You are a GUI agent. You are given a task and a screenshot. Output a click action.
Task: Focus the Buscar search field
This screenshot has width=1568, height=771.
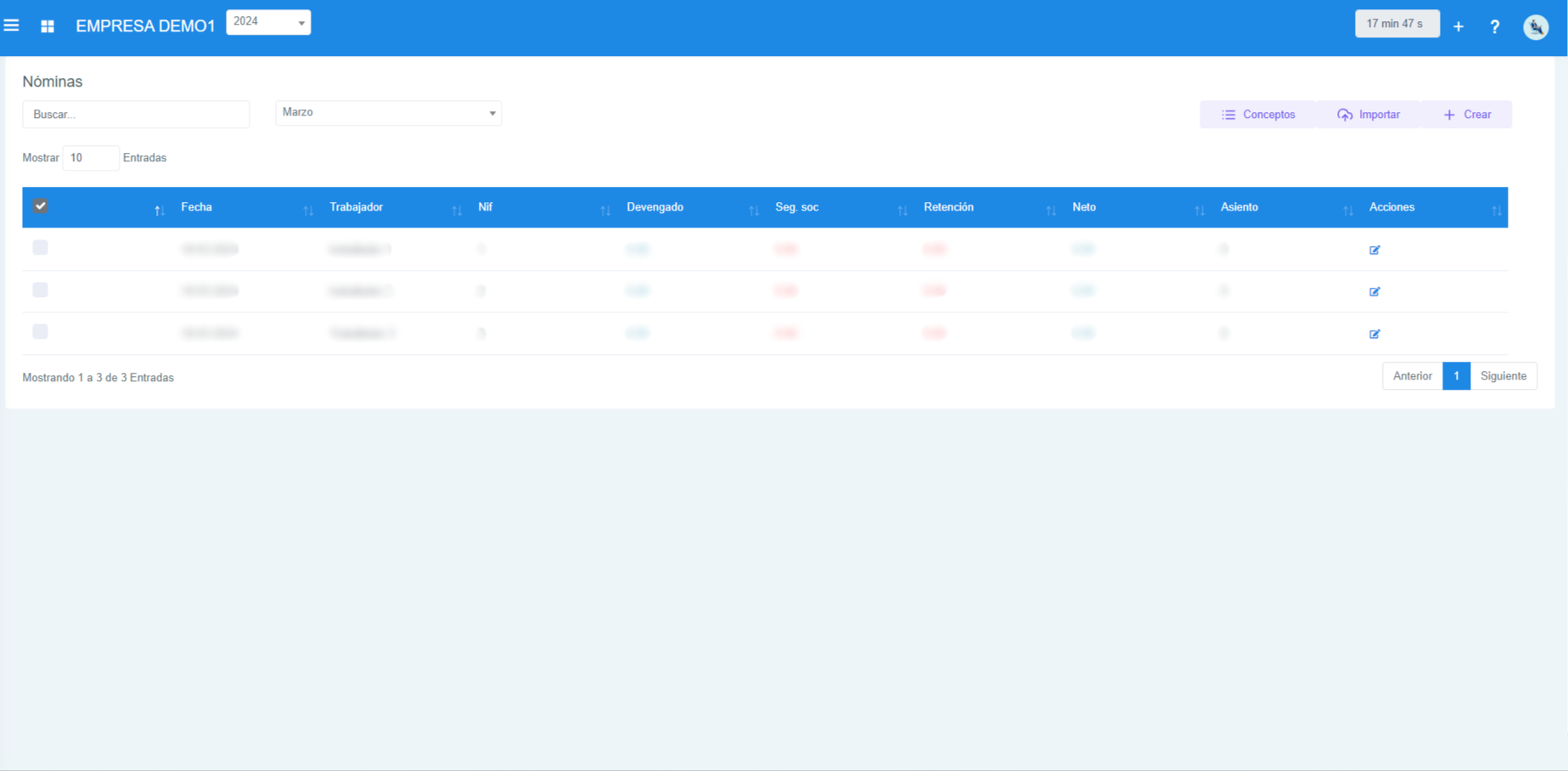click(x=136, y=115)
